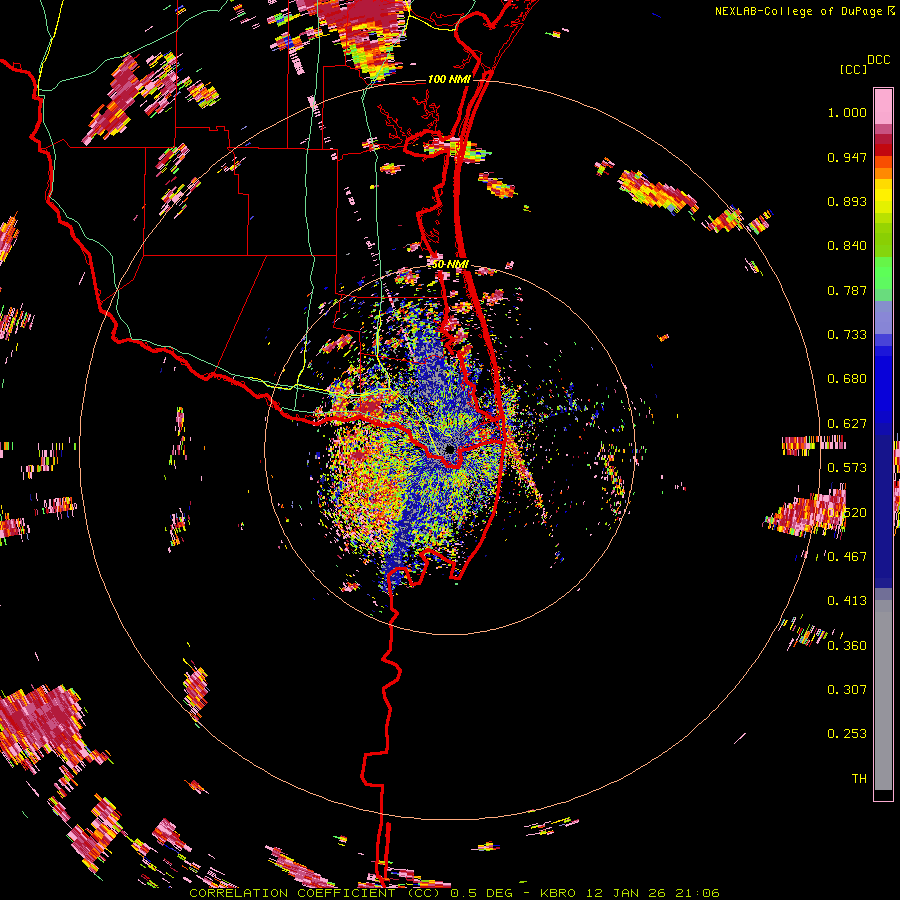Pick the gray lower segment of color bar

coord(883,695)
